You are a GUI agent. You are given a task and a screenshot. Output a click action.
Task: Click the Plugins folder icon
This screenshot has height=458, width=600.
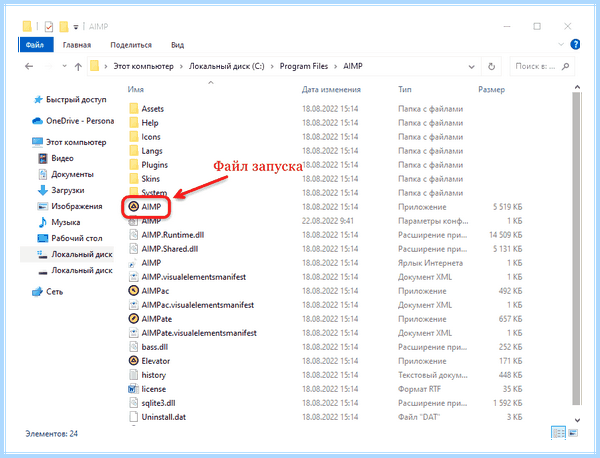click(134, 165)
